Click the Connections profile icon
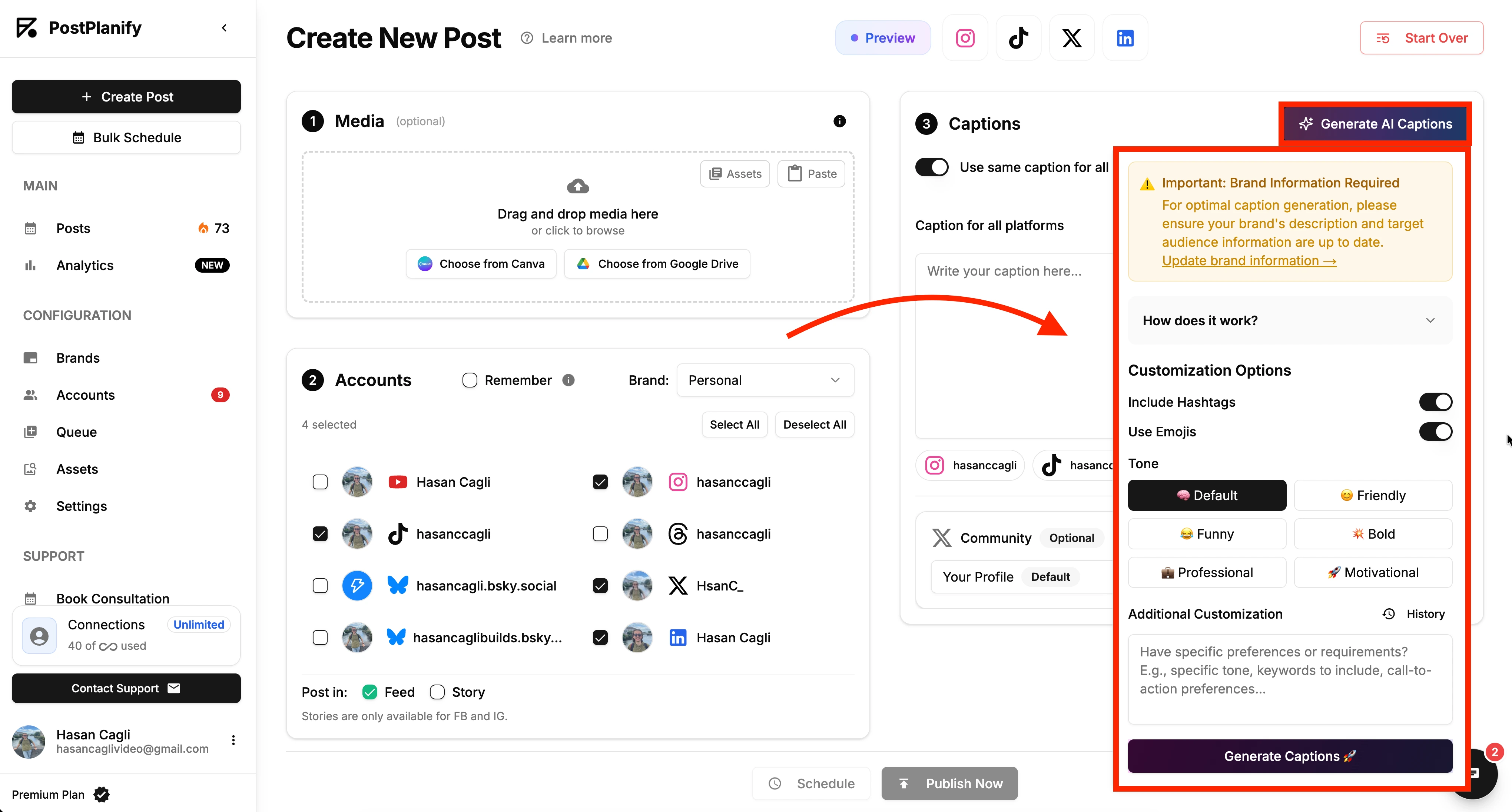This screenshot has width=1512, height=812. pos(39,635)
